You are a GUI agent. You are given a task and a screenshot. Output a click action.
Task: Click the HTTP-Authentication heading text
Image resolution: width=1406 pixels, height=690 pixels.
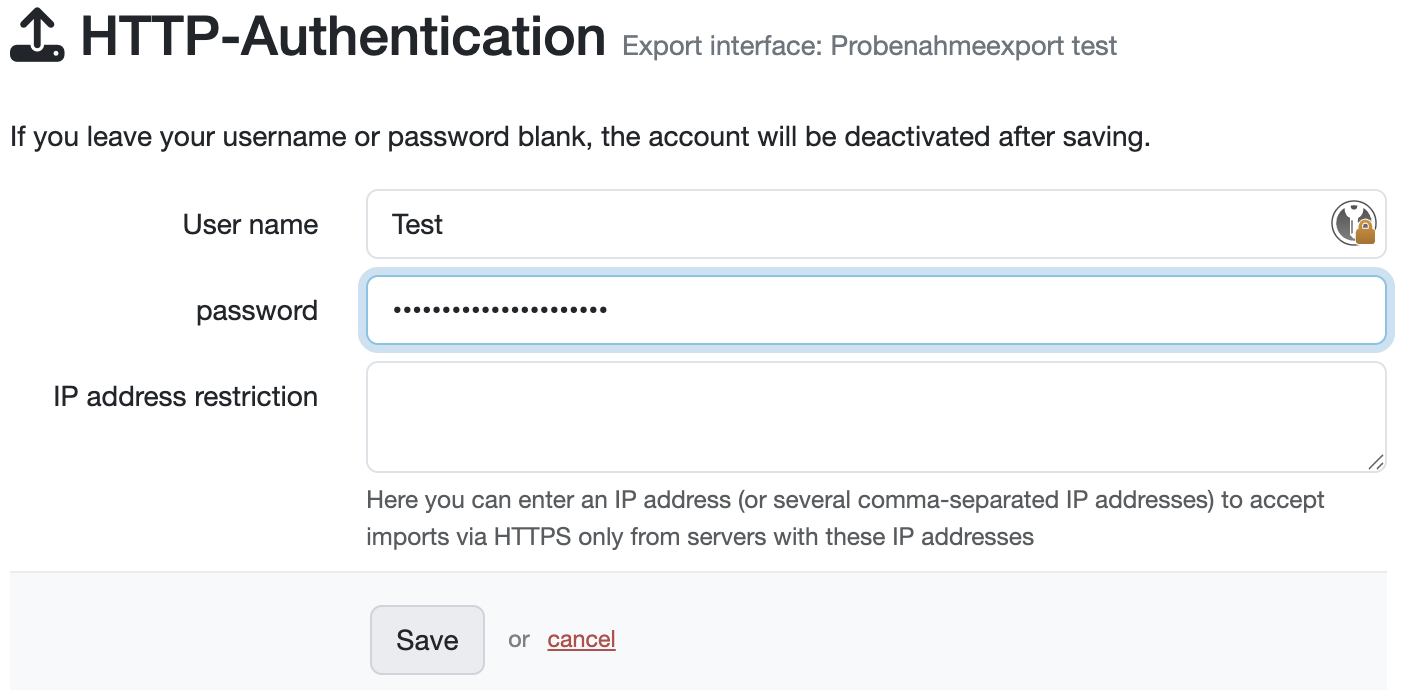(x=343, y=38)
